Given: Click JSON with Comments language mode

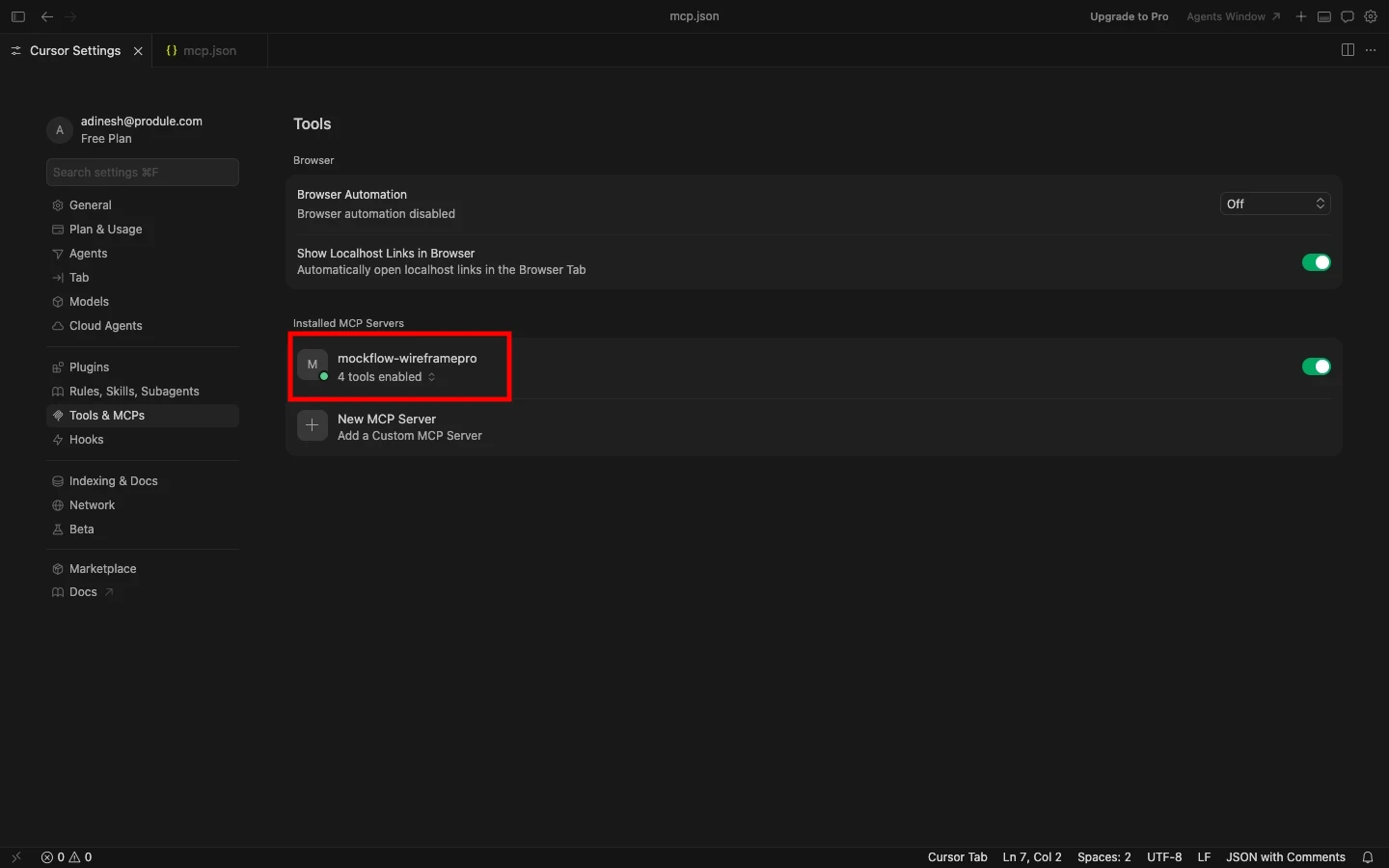Looking at the screenshot, I should (1286, 856).
